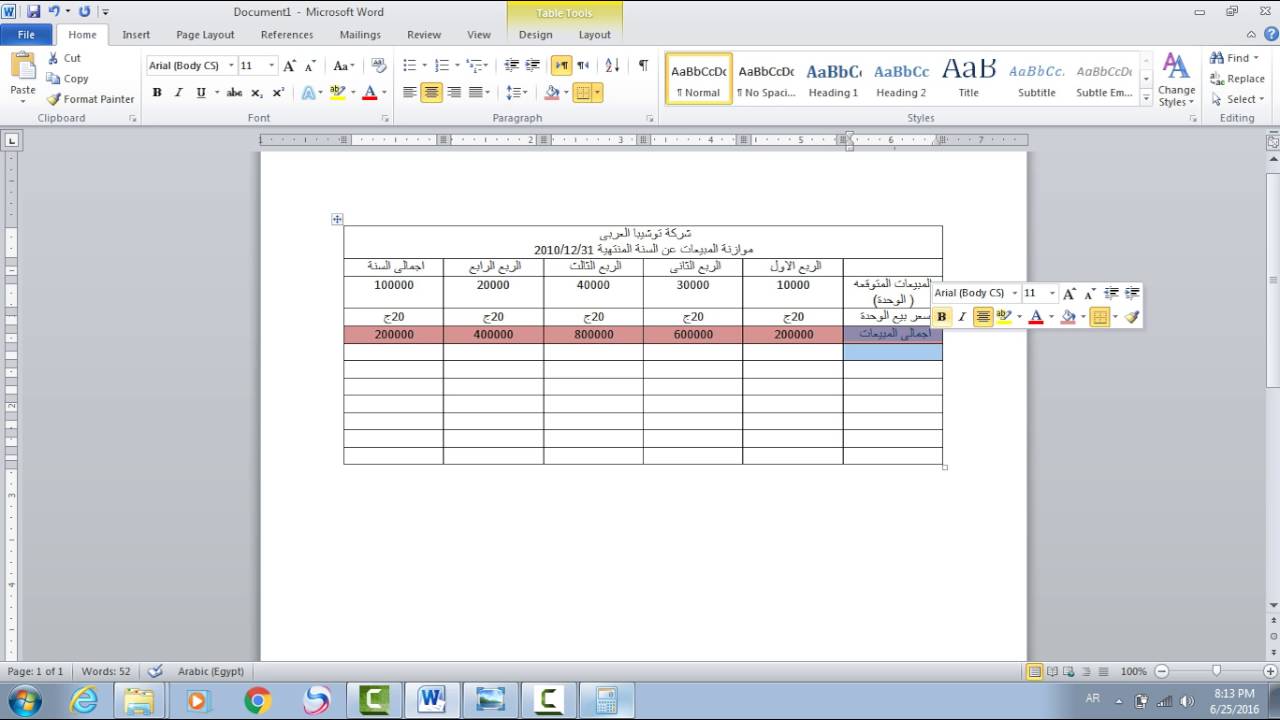Screen dimensions: 1280x720
Task: Click the table cell containing 800000
Action: (593, 335)
